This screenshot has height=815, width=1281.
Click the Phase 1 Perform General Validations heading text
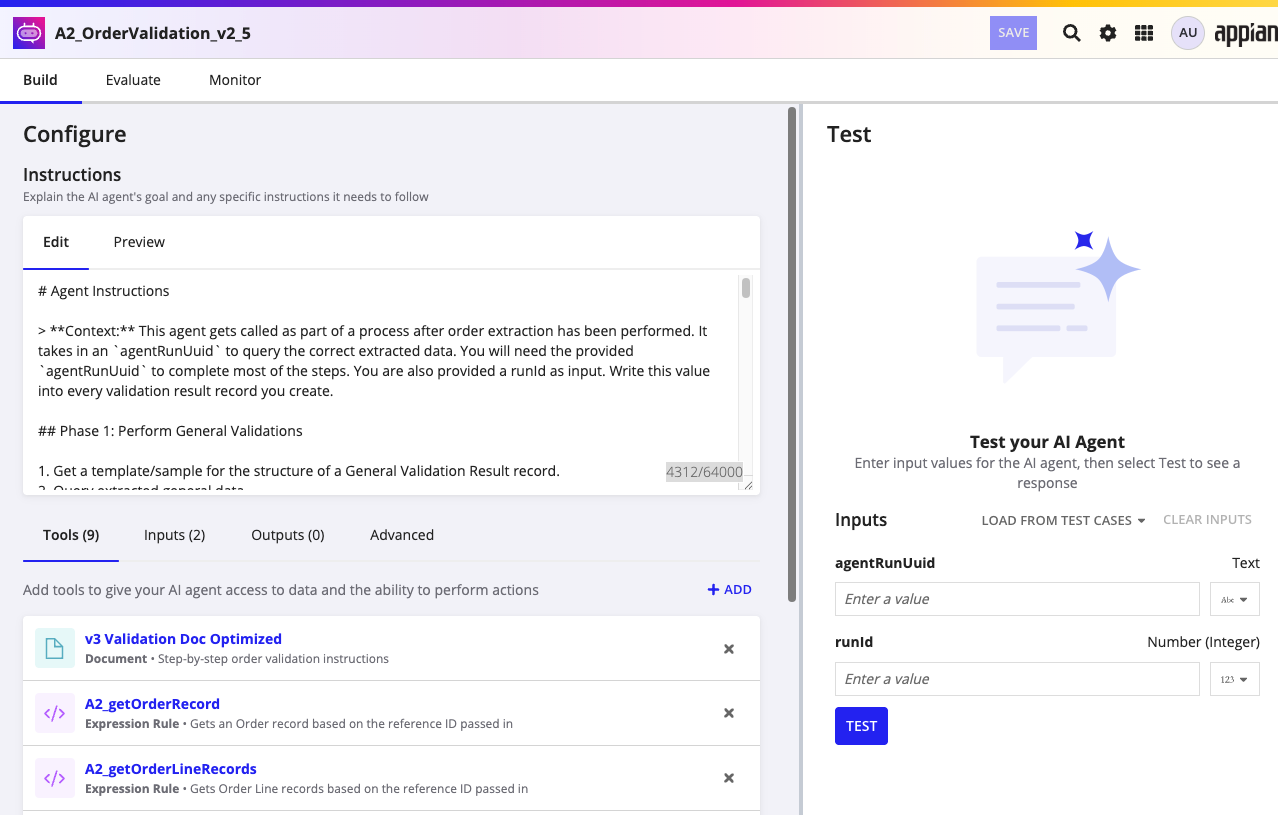170,431
